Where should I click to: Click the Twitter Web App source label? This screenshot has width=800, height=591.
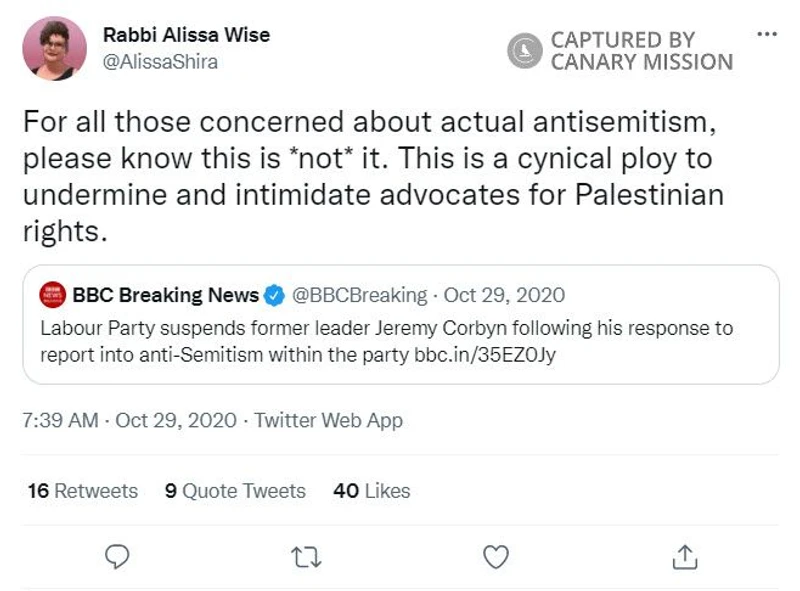click(x=328, y=420)
